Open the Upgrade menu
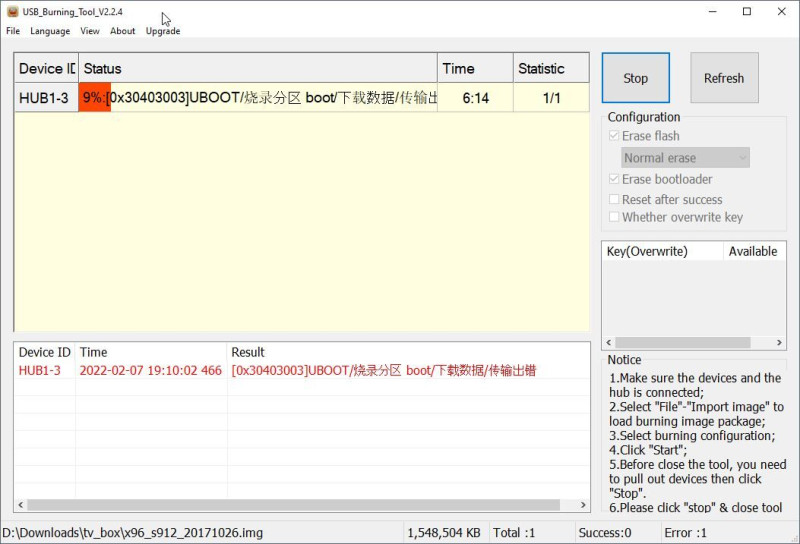 click(x=163, y=31)
